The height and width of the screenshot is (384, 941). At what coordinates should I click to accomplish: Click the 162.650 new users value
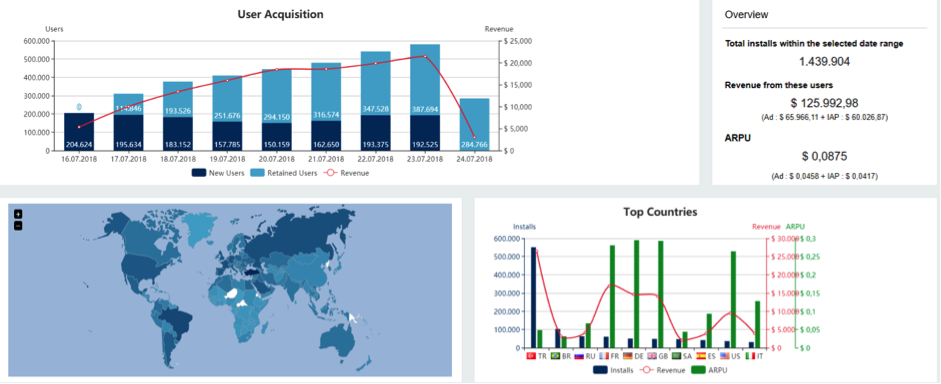[326, 145]
